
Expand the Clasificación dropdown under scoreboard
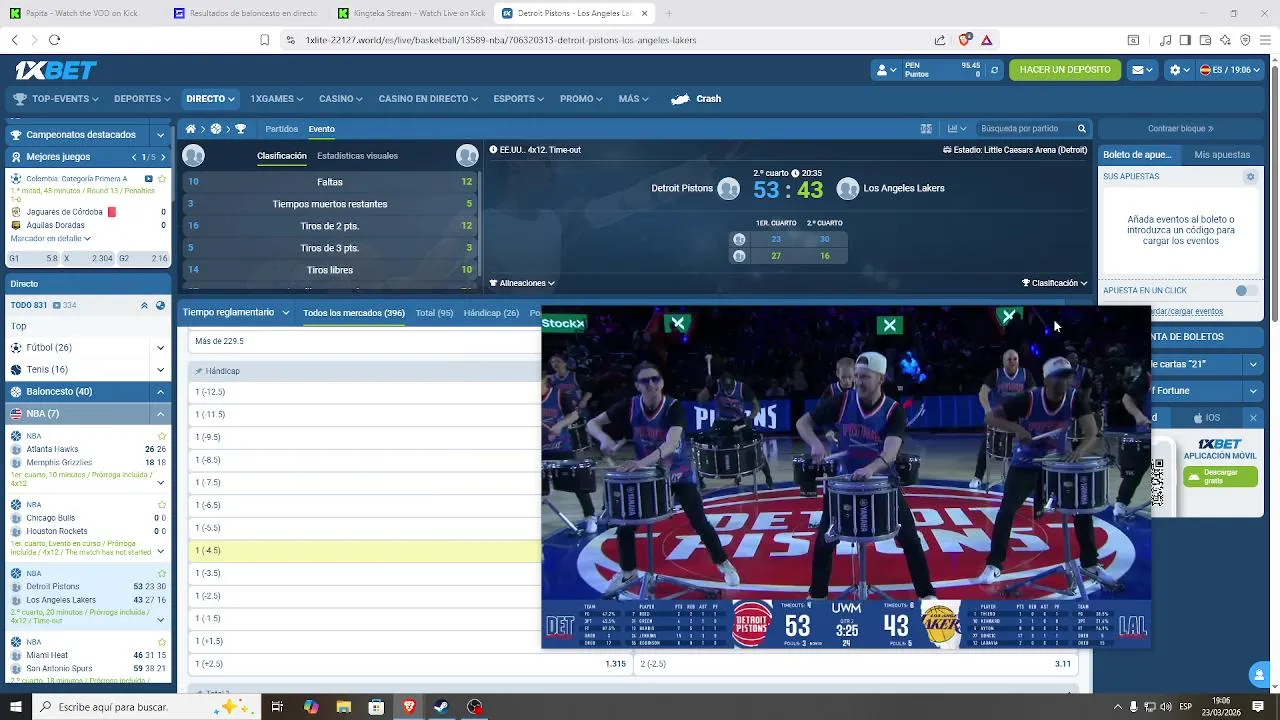pyautogui.click(x=1055, y=283)
